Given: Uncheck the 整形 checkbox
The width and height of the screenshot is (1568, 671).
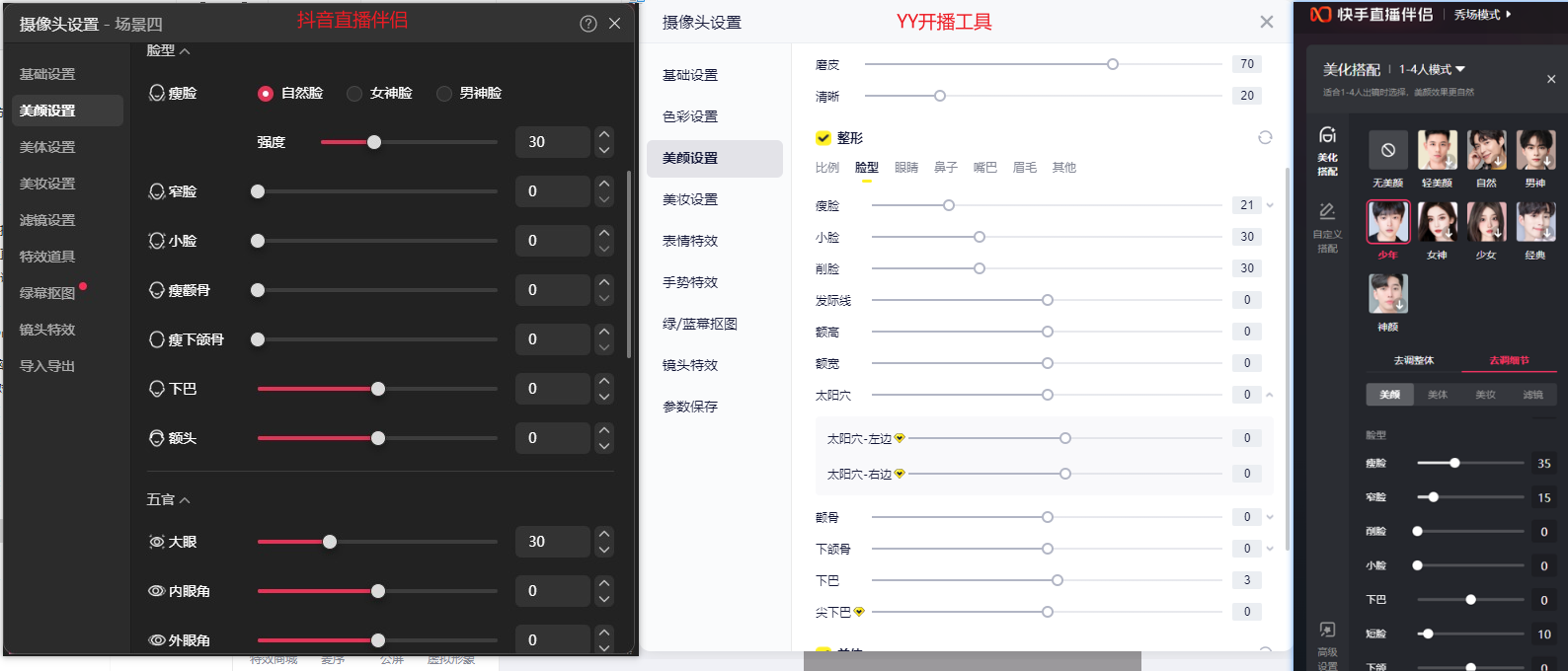Looking at the screenshot, I should [823, 138].
